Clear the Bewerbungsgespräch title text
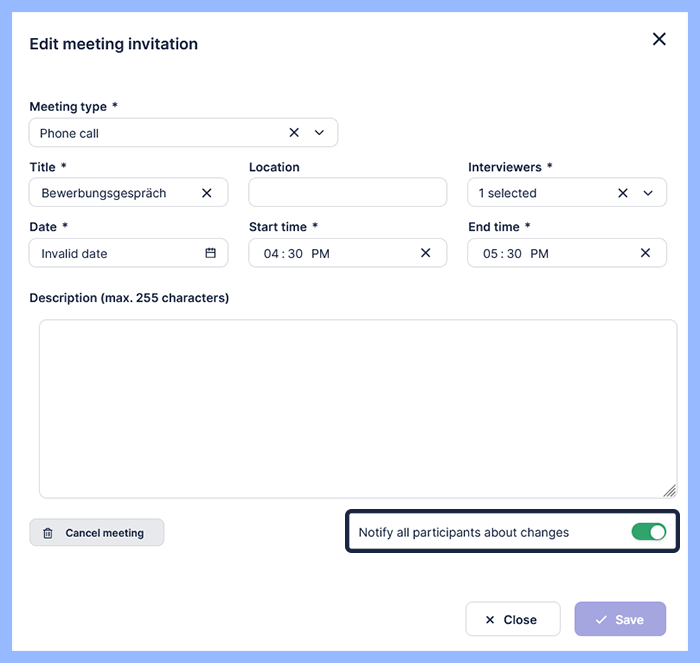 click(x=207, y=193)
